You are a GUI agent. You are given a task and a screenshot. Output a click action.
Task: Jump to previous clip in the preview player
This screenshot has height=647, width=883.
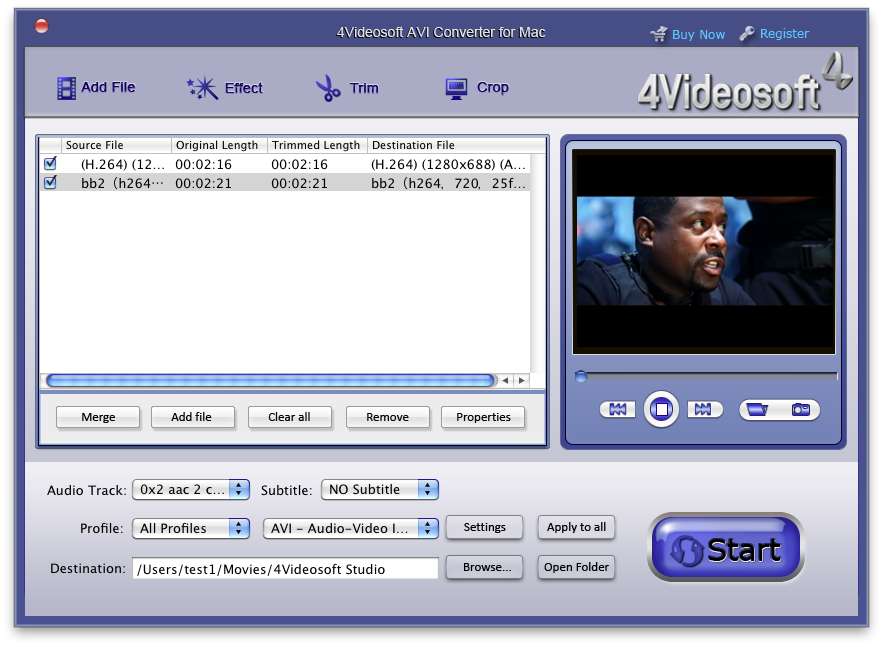click(x=618, y=409)
